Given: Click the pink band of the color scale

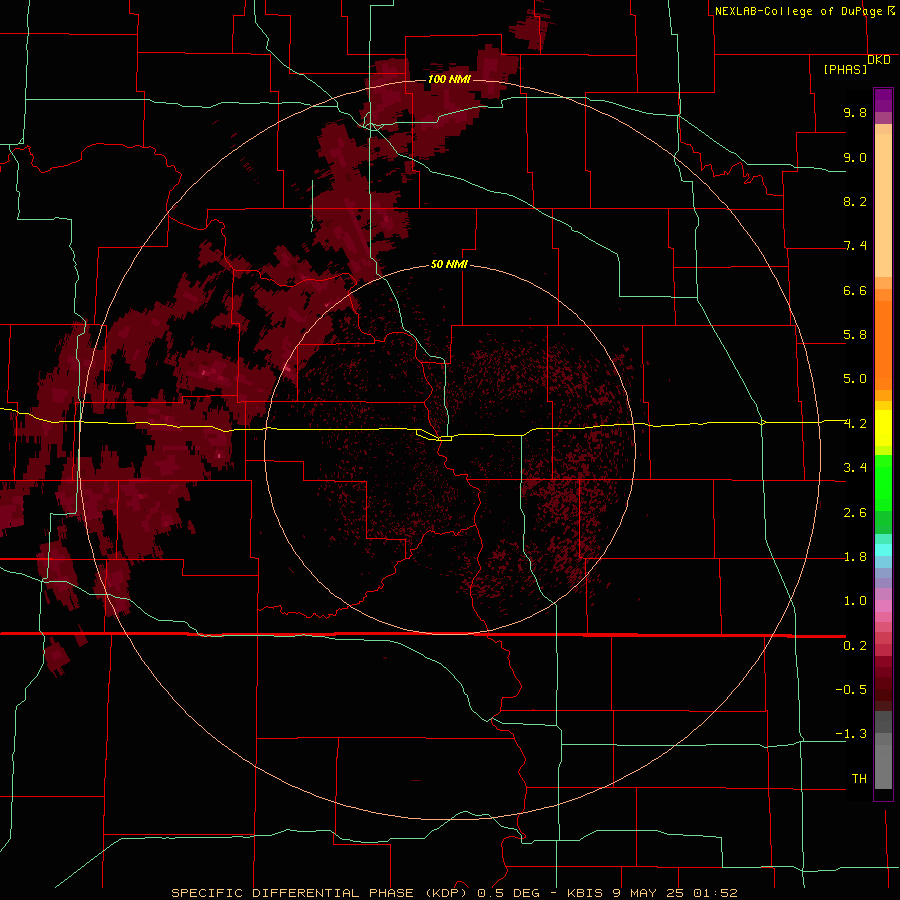Looking at the screenshot, I should 883,606.
